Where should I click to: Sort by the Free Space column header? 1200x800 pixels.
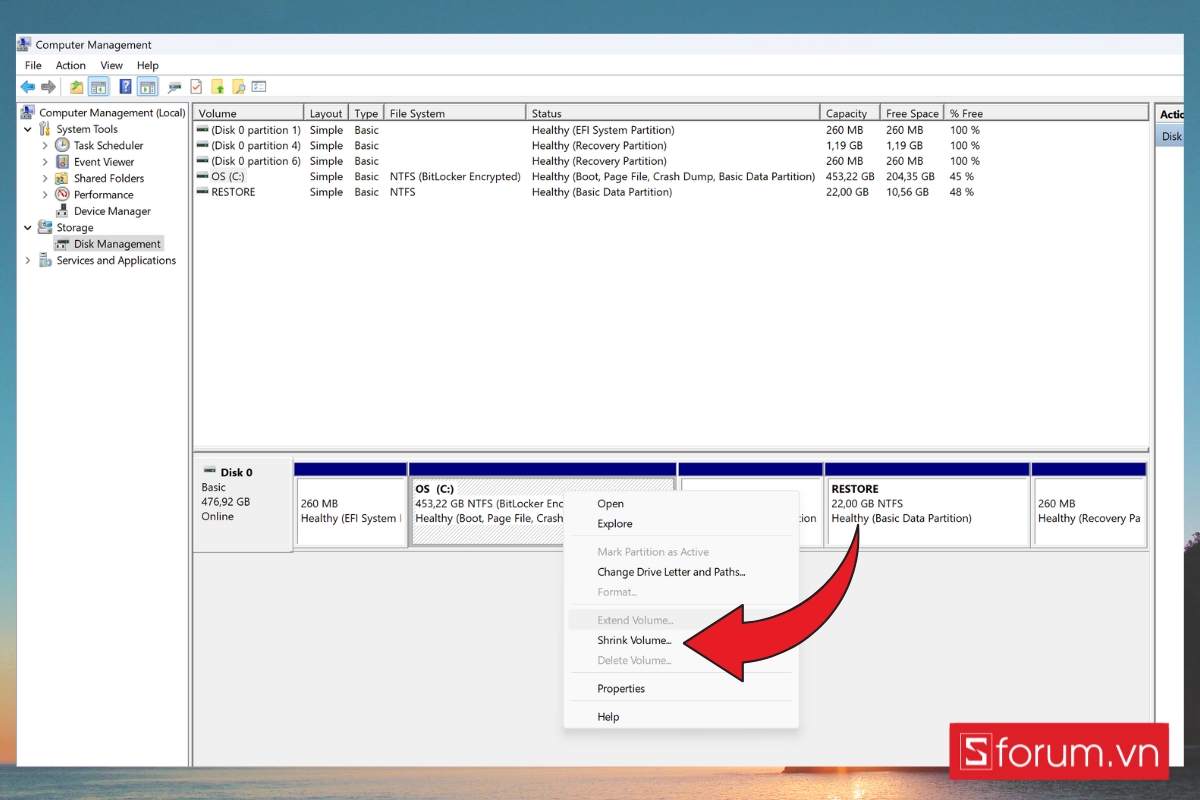[912, 113]
